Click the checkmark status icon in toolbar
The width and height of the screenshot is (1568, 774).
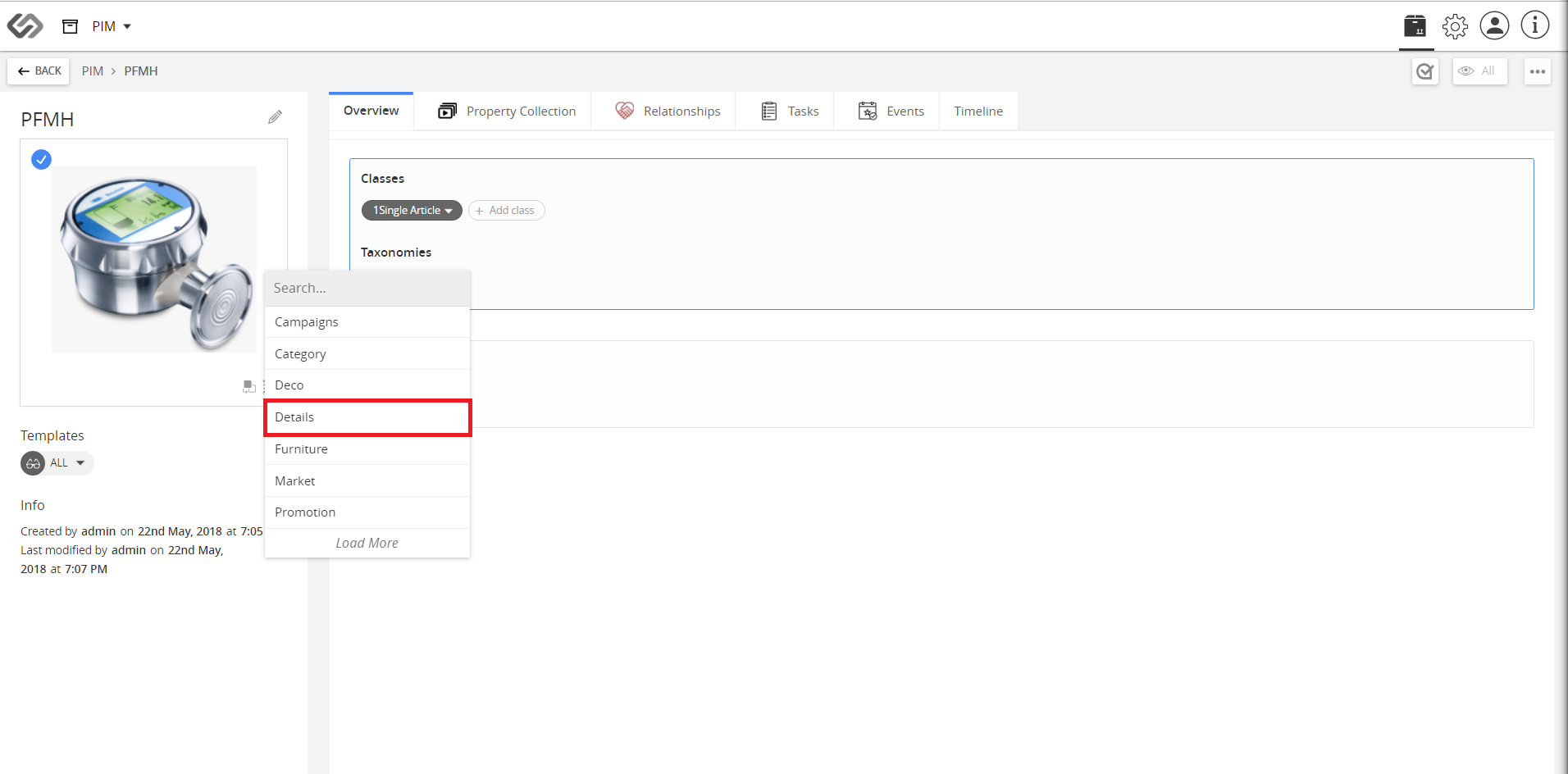point(1425,71)
